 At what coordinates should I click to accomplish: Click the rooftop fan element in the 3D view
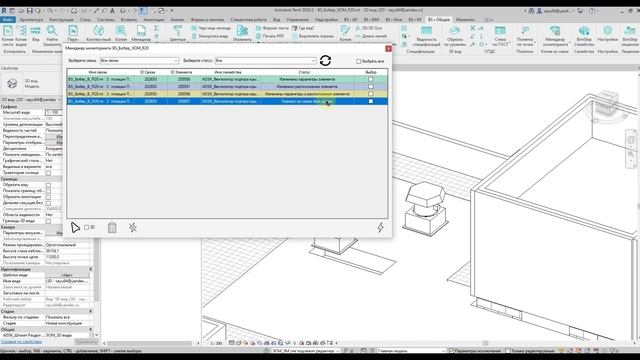[425, 208]
